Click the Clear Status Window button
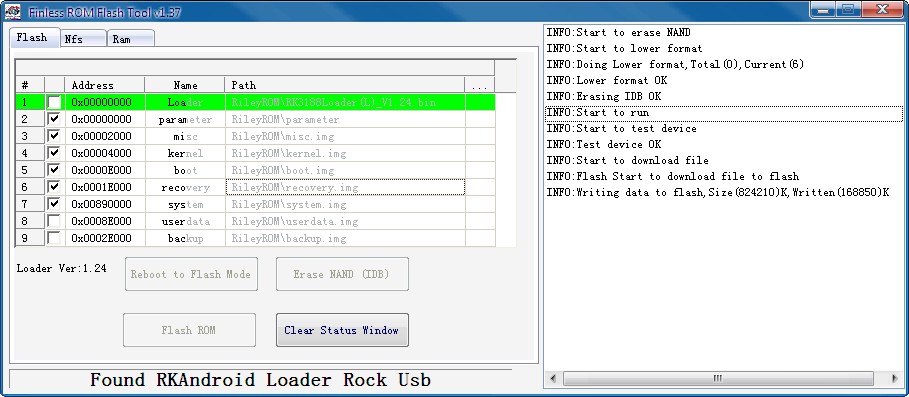Viewport: 909px width, 397px height. (342, 330)
